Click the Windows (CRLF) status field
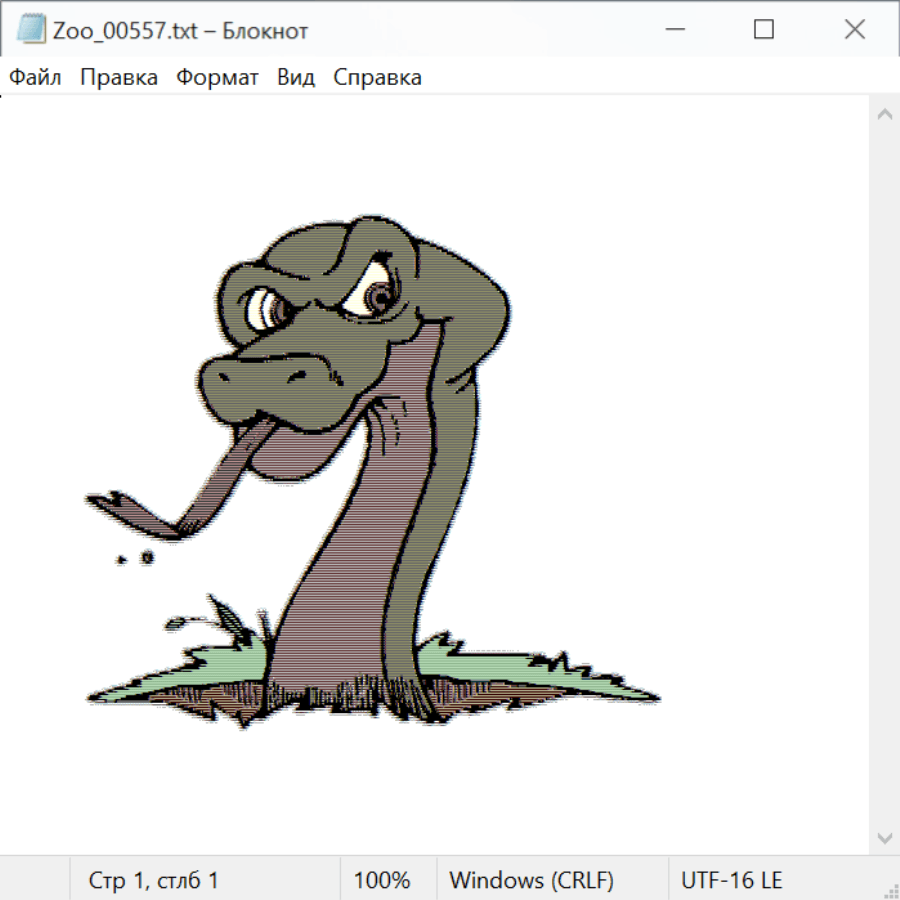 click(x=531, y=881)
